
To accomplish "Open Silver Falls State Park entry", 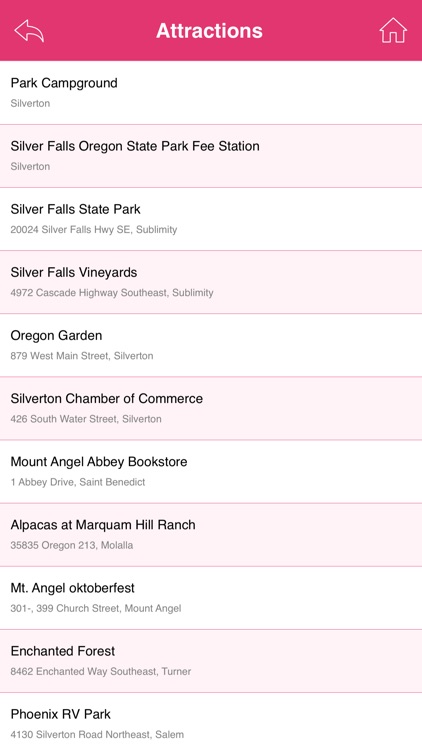I will [211, 219].
